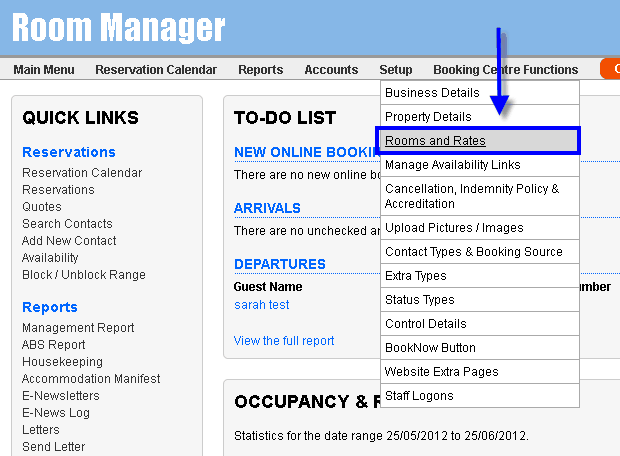Select Website Extra Pages

click(480, 372)
